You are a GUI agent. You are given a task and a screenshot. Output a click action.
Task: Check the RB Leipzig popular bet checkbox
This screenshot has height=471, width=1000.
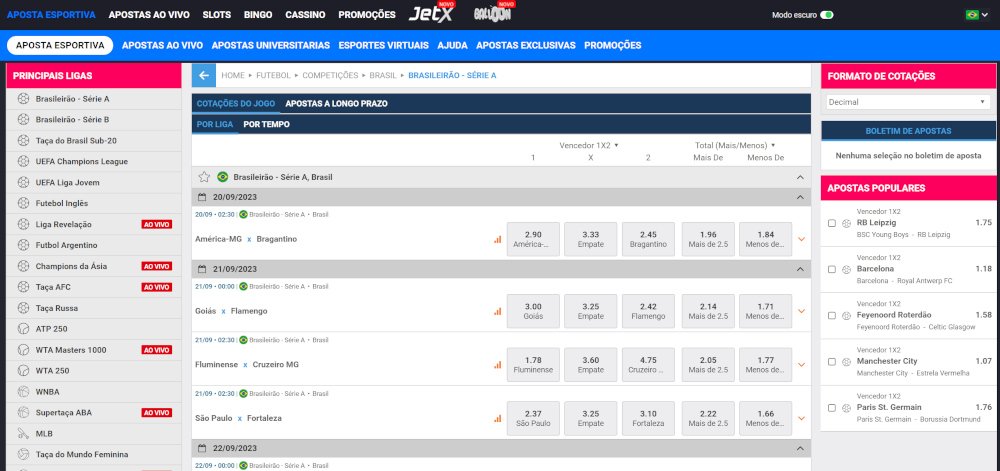pos(832,223)
